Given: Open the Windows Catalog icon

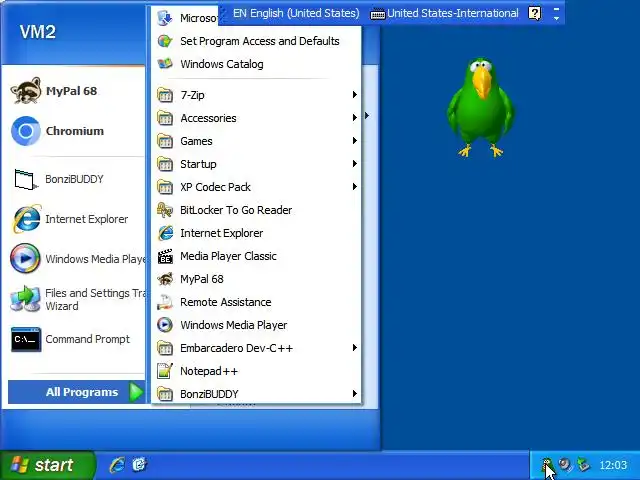Looking at the screenshot, I should coord(165,64).
